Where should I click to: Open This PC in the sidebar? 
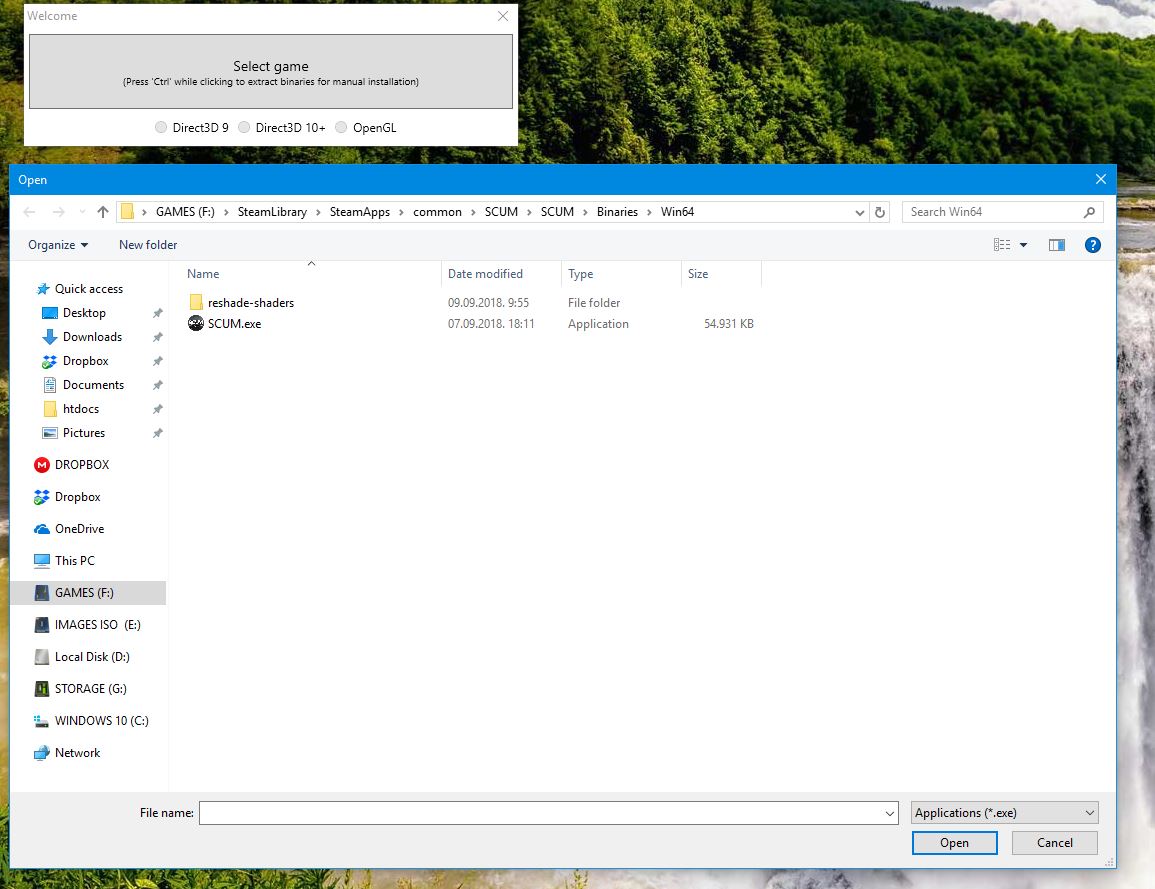[x=74, y=561]
